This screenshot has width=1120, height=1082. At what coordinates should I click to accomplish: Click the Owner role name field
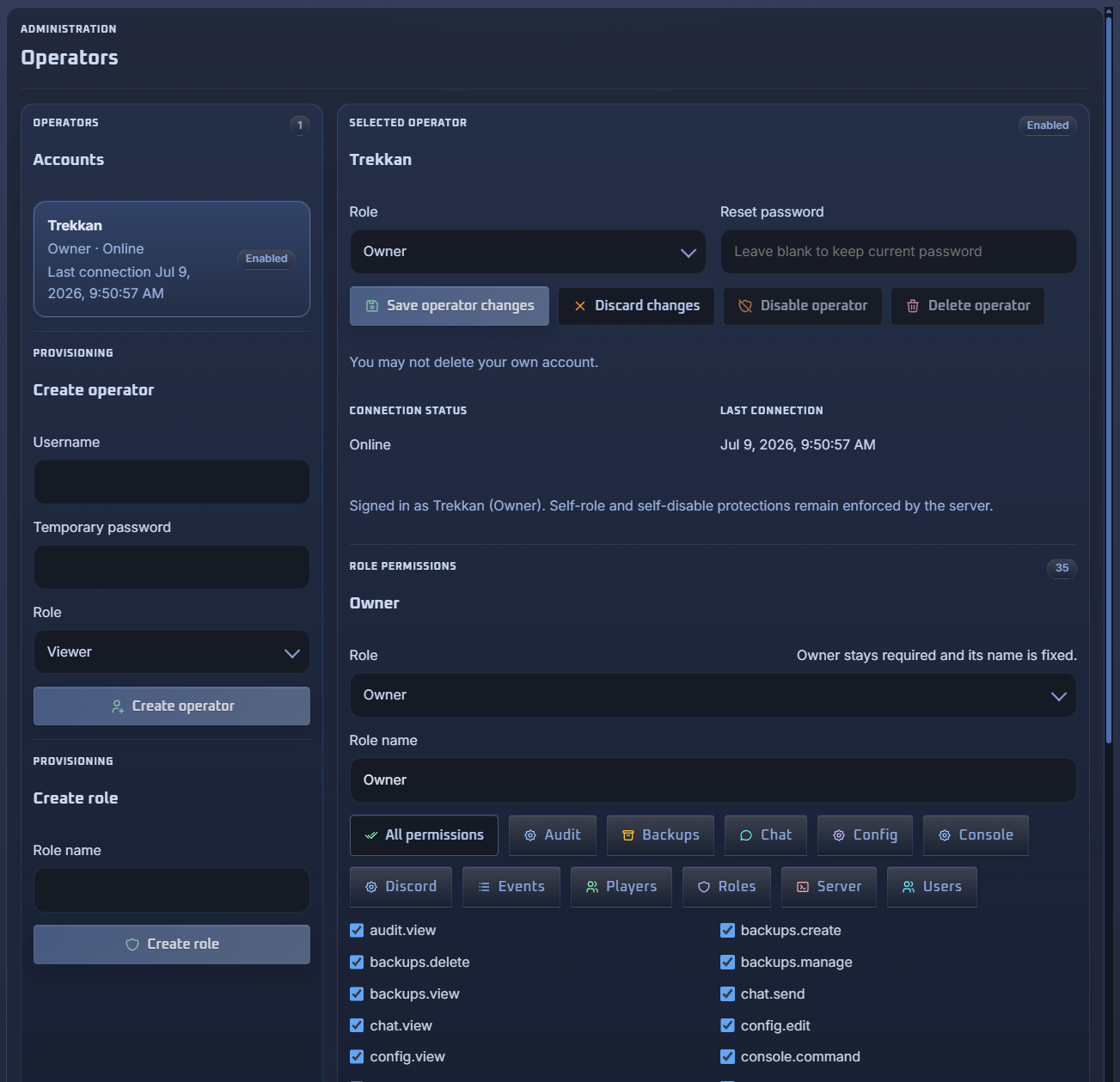pyautogui.click(x=713, y=780)
